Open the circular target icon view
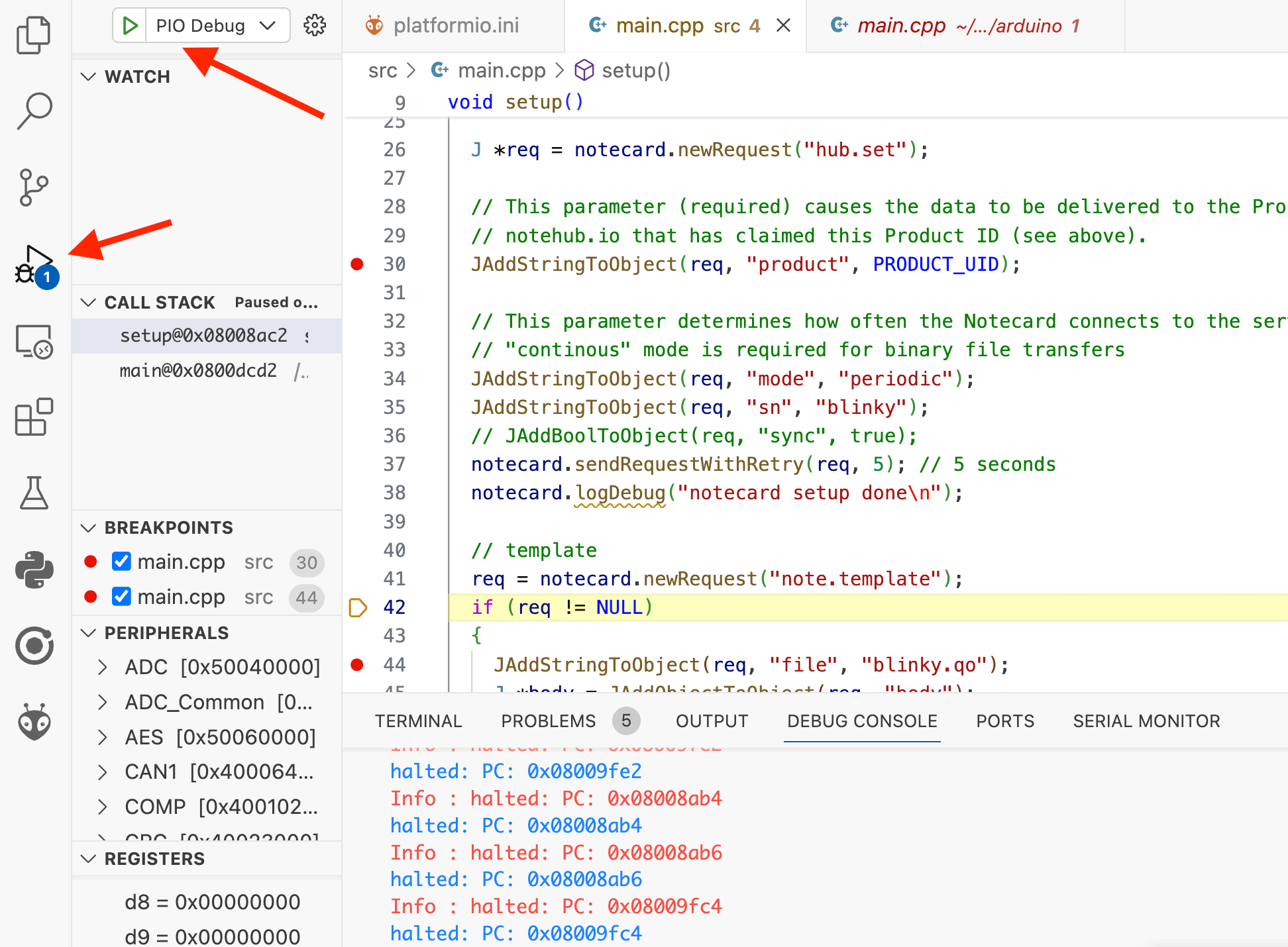1288x947 pixels. click(x=34, y=646)
